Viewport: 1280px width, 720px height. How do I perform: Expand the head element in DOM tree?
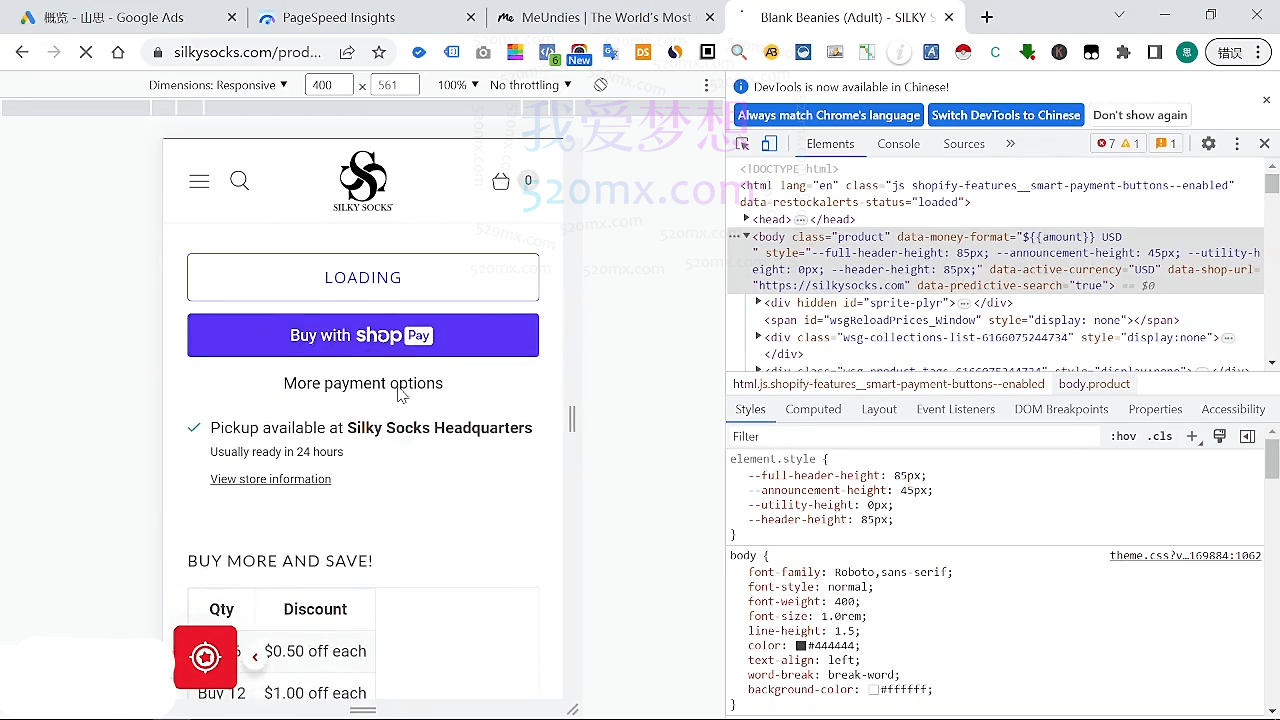point(746,219)
